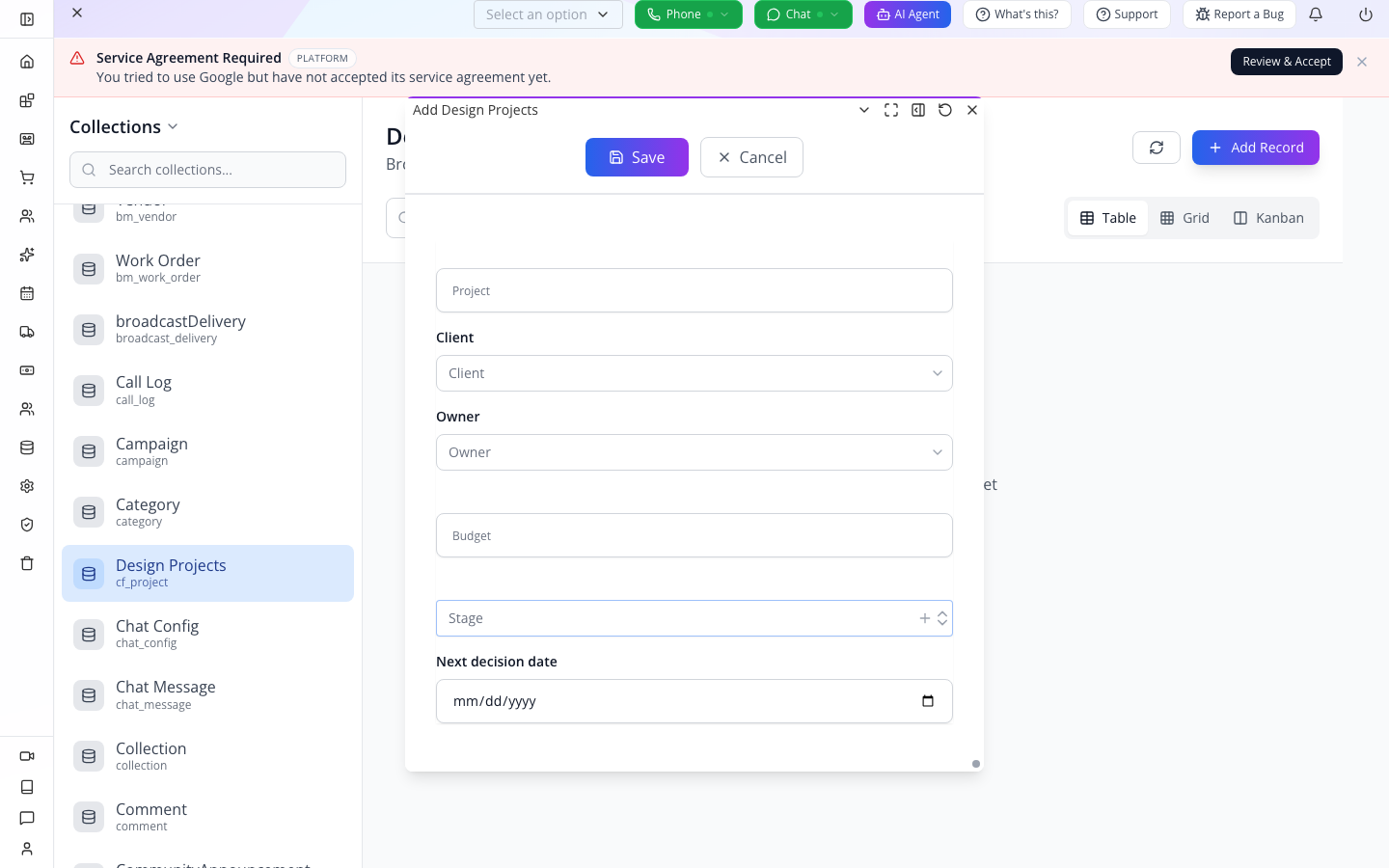Click the Save button
1389x868 pixels.
[x=637, y=157]
